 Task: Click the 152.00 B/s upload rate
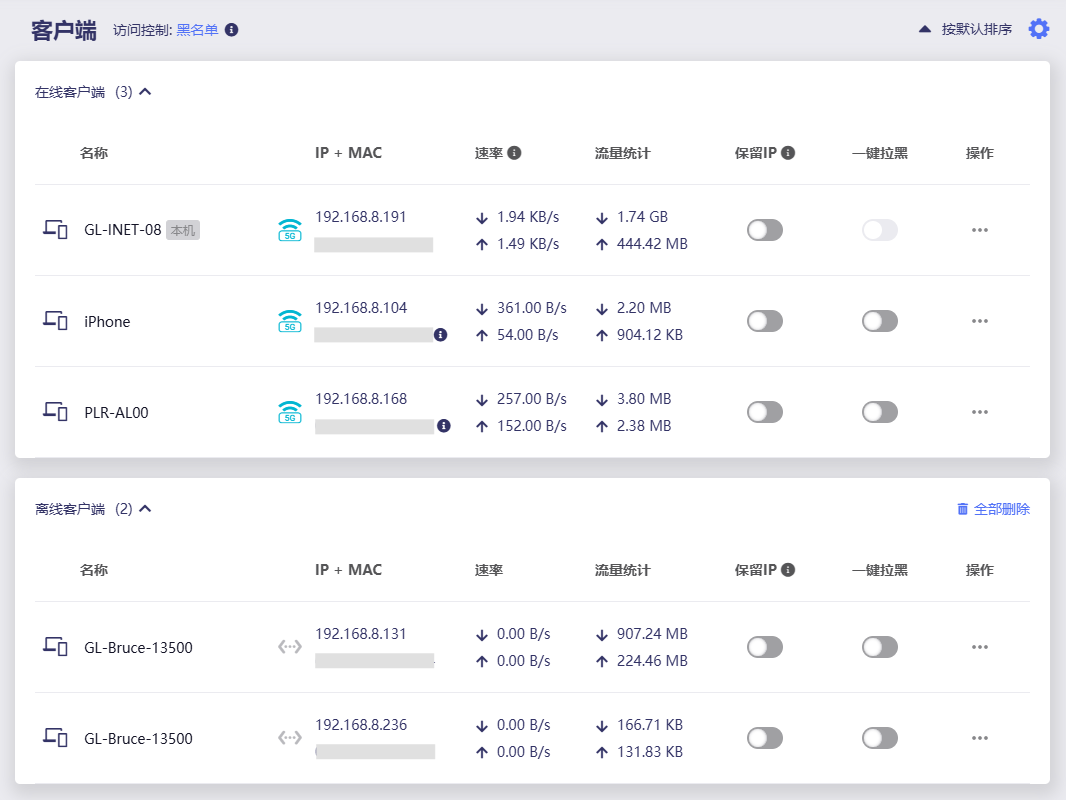click(532, 425)
